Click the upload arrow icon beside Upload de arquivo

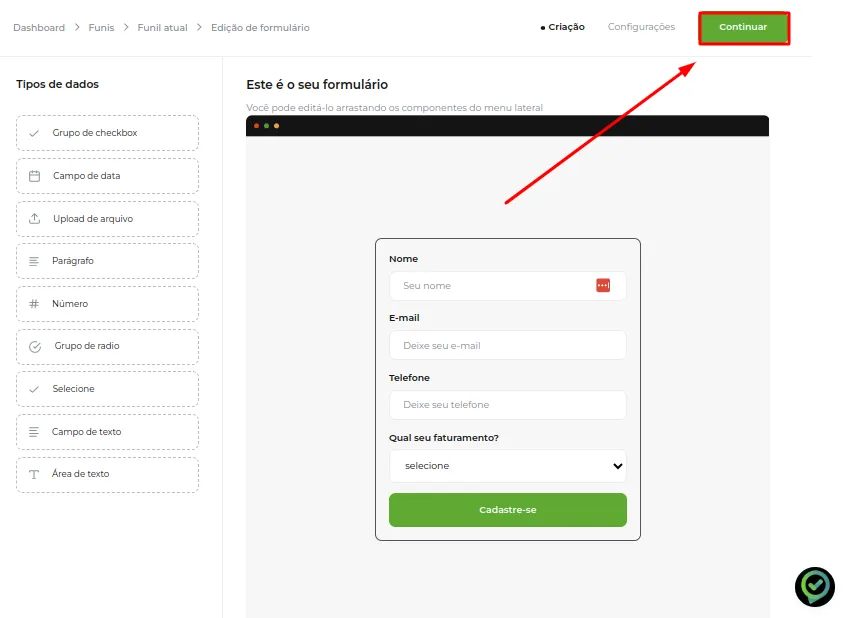pyautogui.click(x=34, y=219)
